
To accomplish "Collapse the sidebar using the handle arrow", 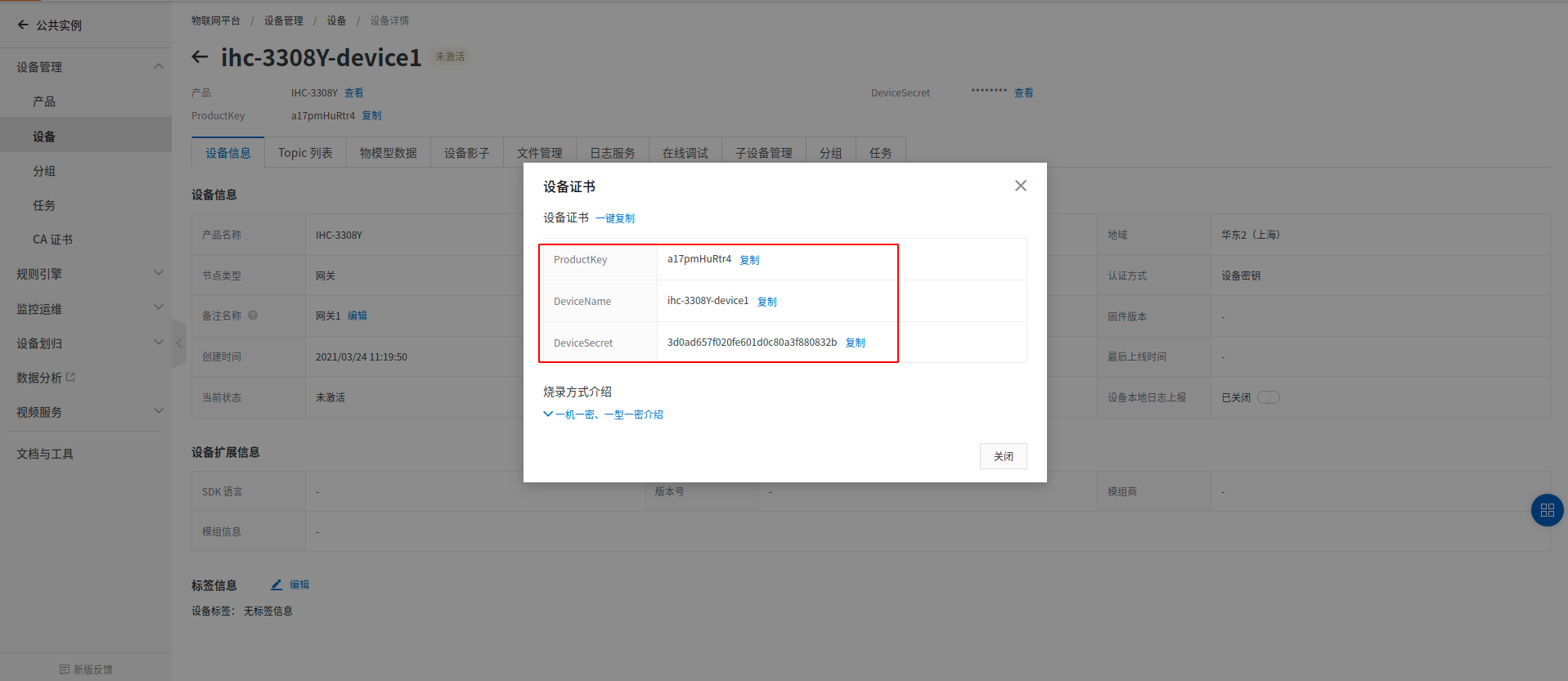I will click(179, 343).
